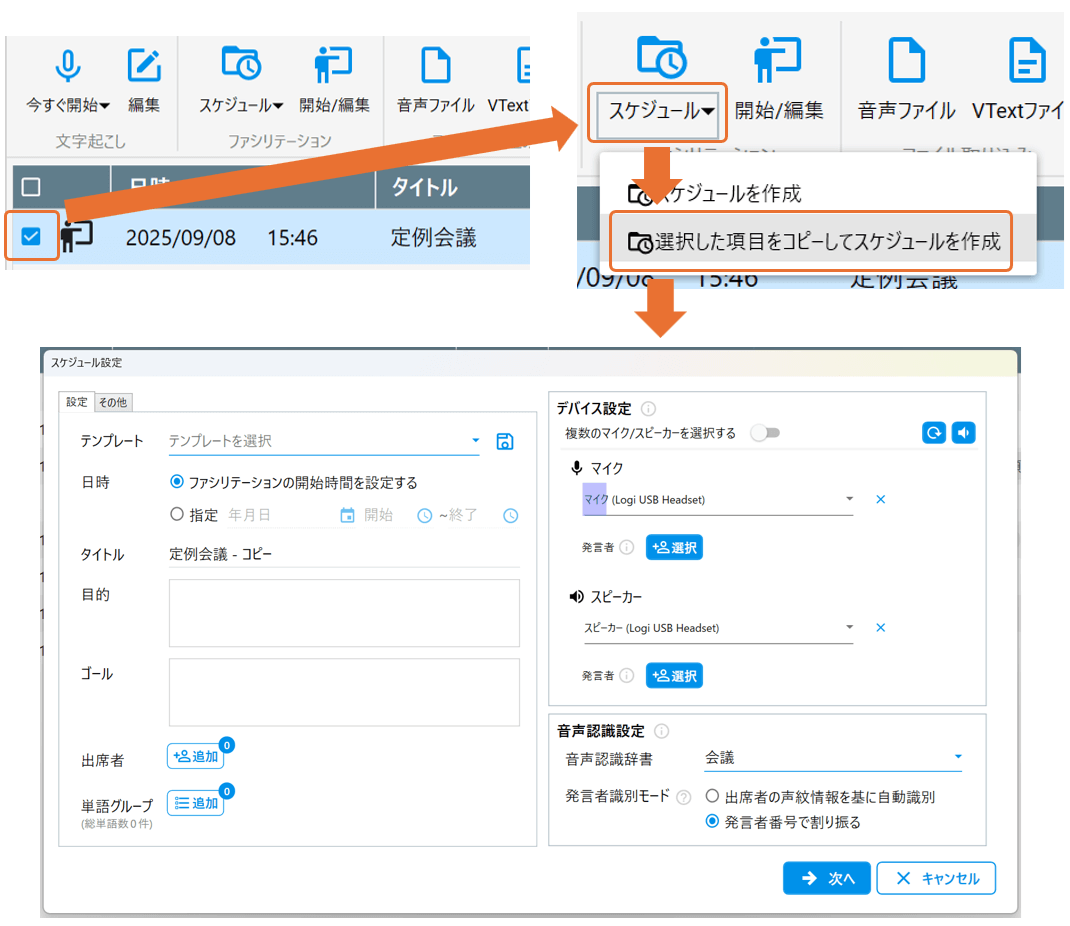The width and height of the screenshot is (1070, 926).
Task: Click inside the 目的 text field
Action: click(344, 613)
